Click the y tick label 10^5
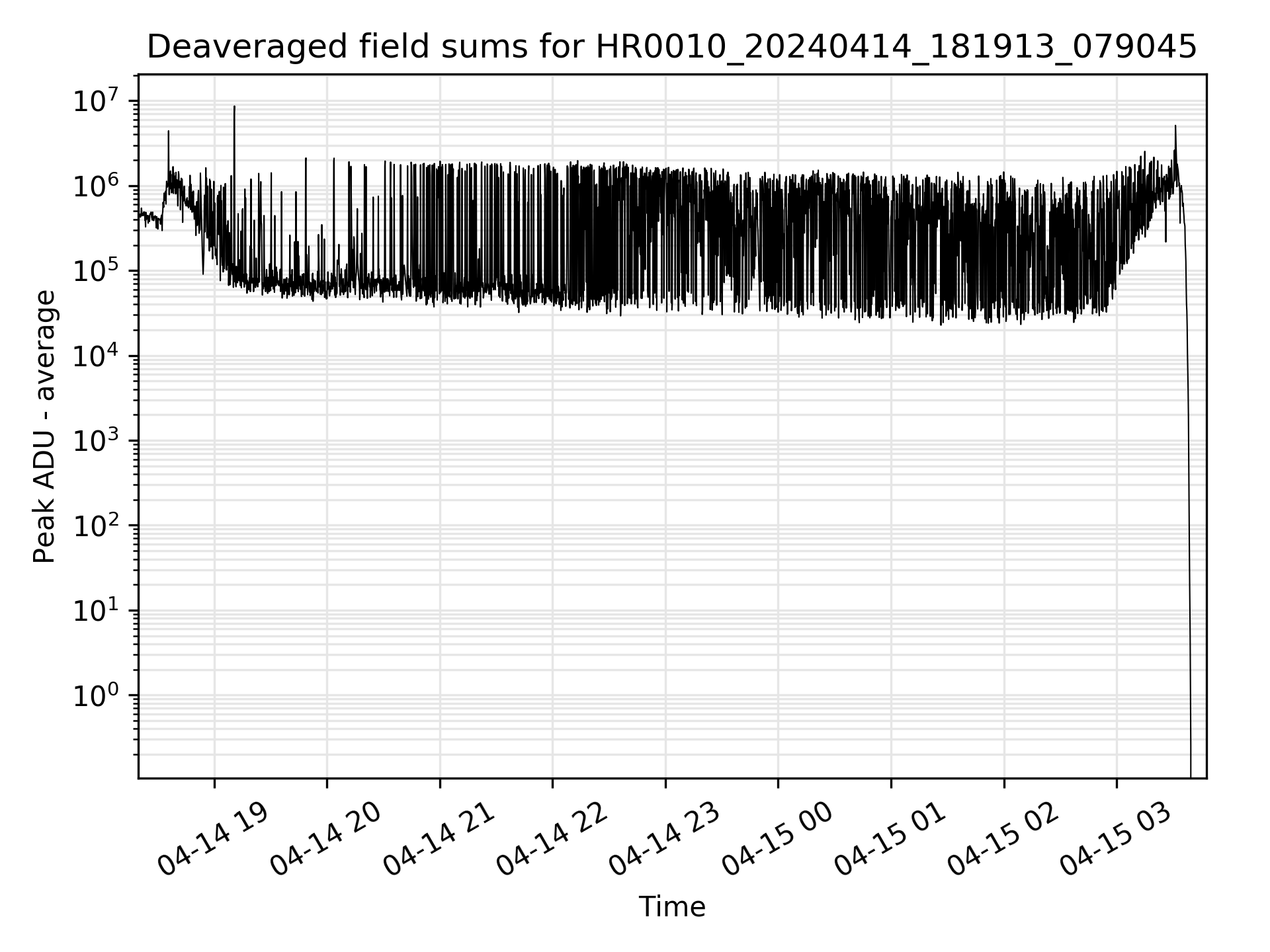1270x952 pixels. click(x=97, y=270)
